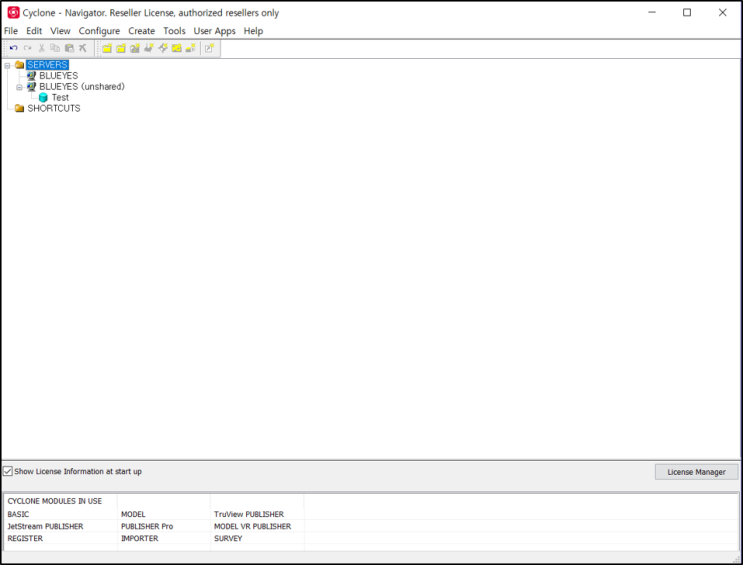Click the Redo toolbar icon

(x=27, y=48)
